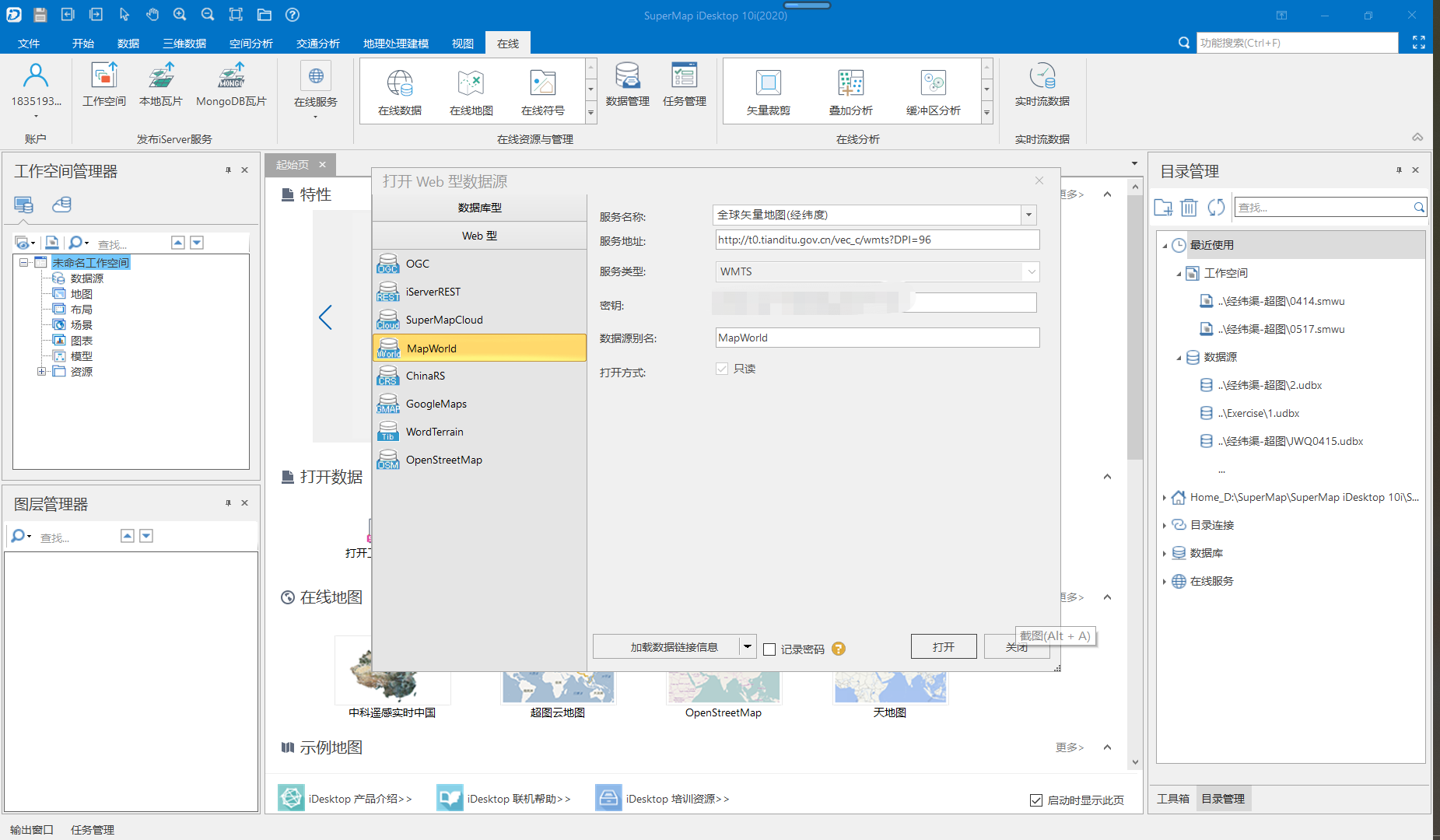Screen dimensions: 1440x840
Task: Click the service address input field
Action: coord(878,240)
